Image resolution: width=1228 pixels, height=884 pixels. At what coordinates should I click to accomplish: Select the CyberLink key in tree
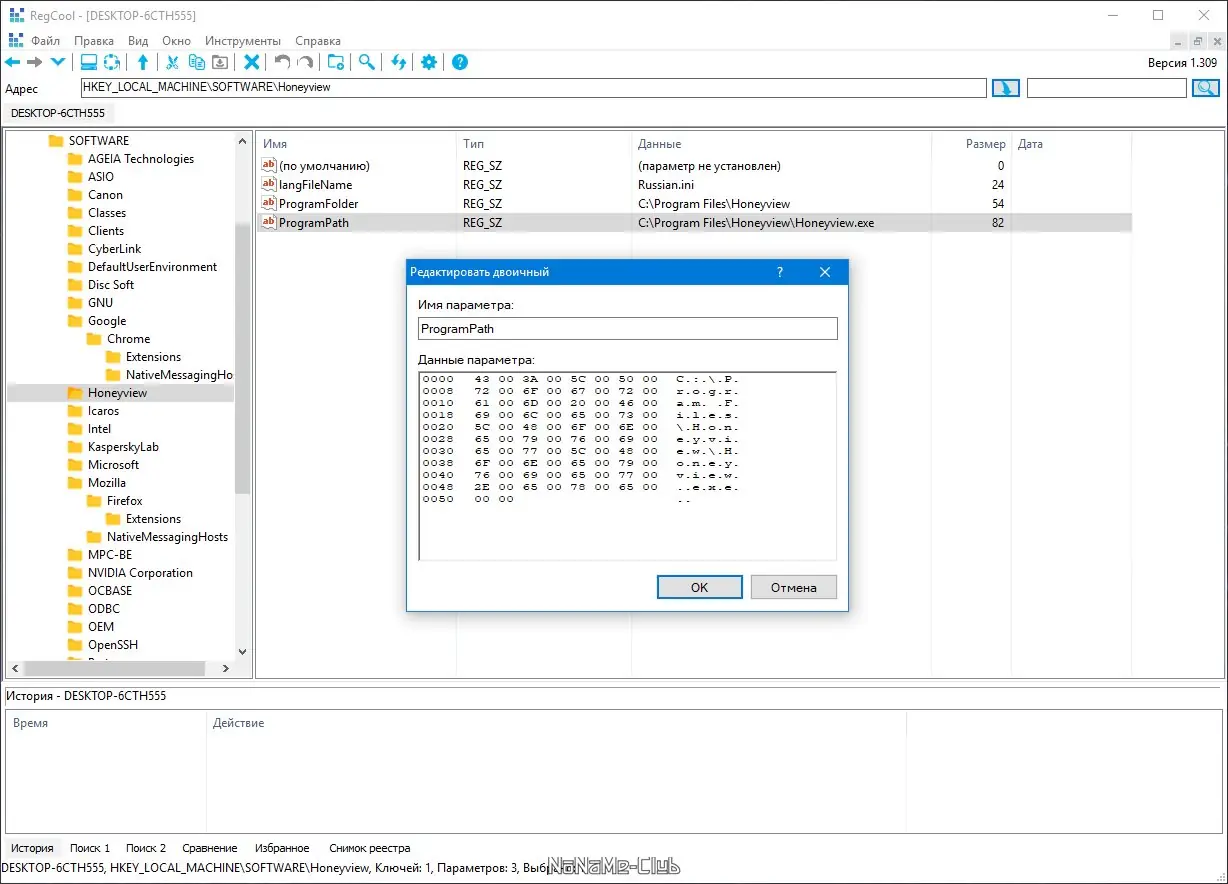pyautogui.click(x=114, y=249)
